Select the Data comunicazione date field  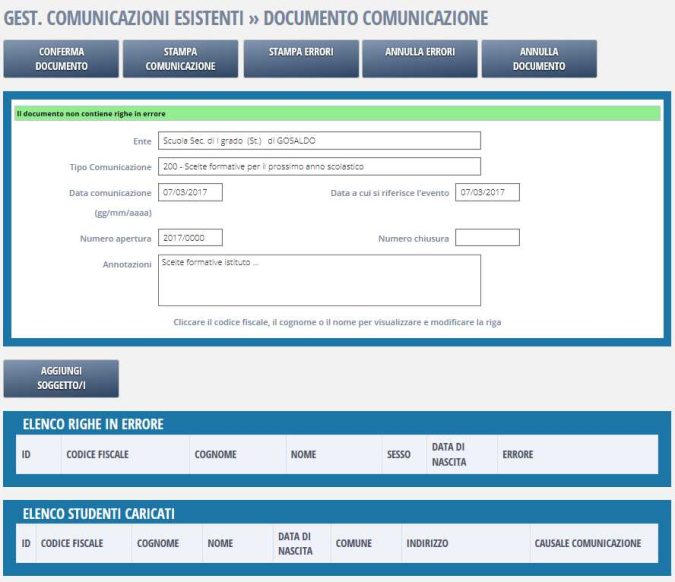pyautogui.click(x=190, y=192)
